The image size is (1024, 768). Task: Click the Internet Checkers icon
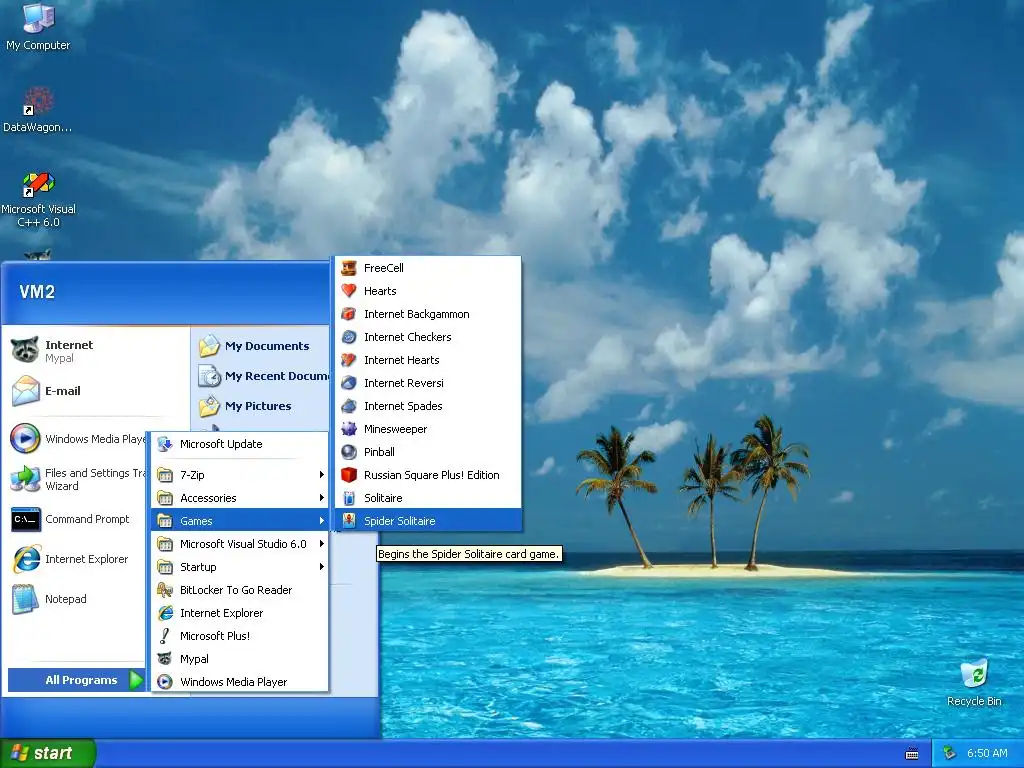(x=349, y=337)
